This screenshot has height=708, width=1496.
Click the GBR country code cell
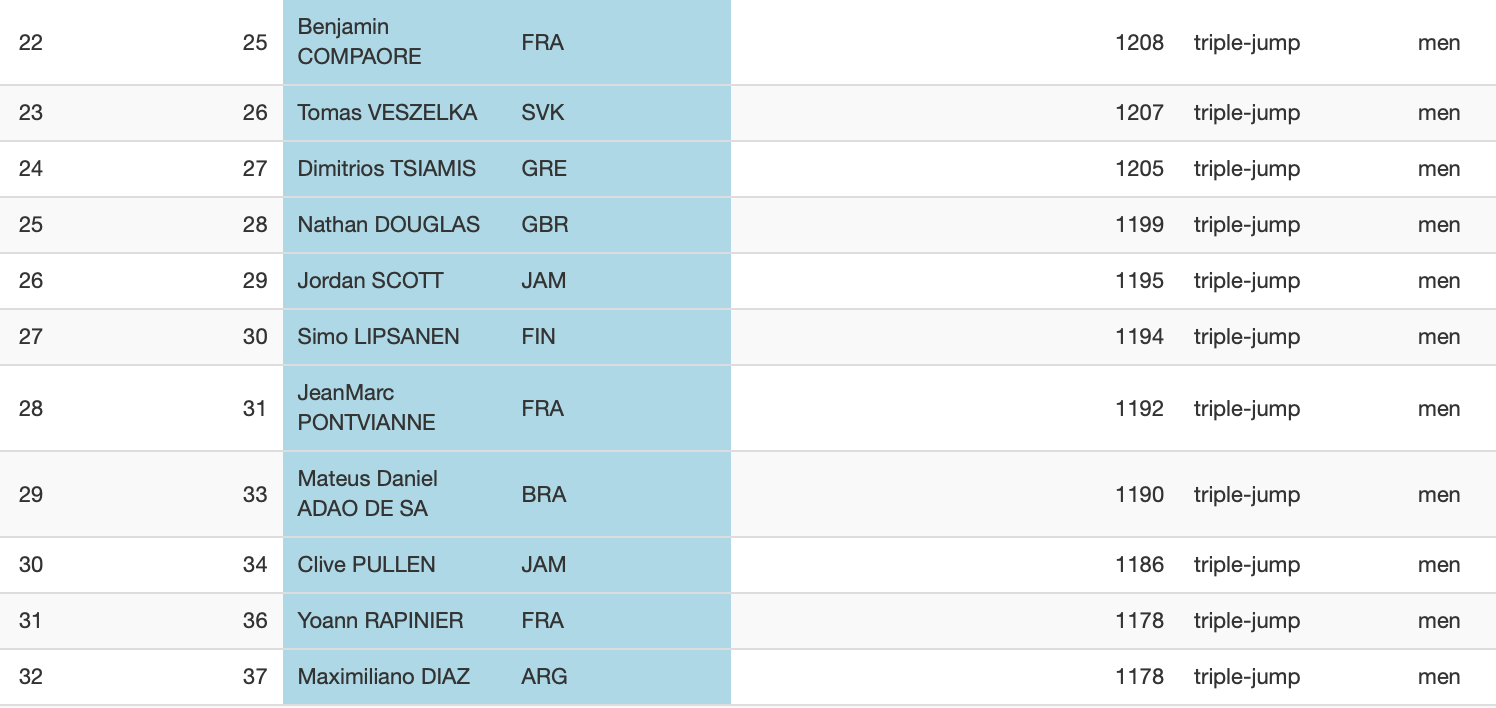tap(545, 225)
